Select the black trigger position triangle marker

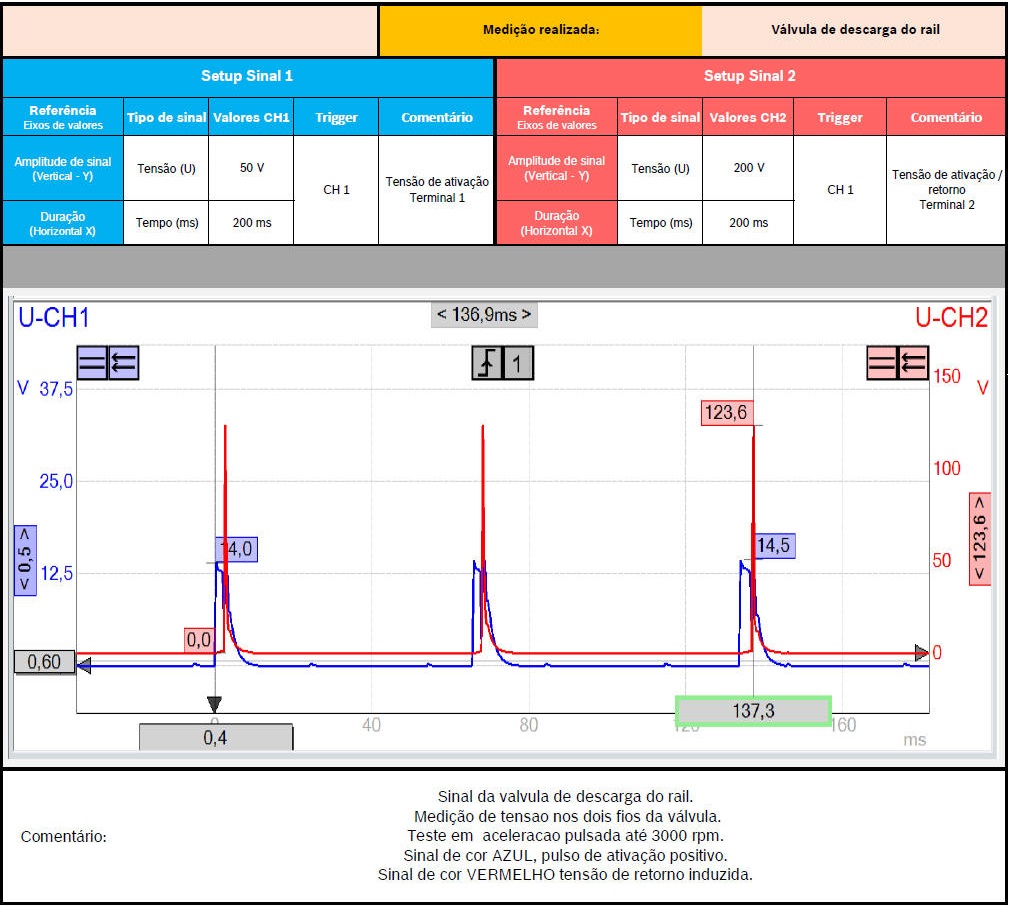213,703
